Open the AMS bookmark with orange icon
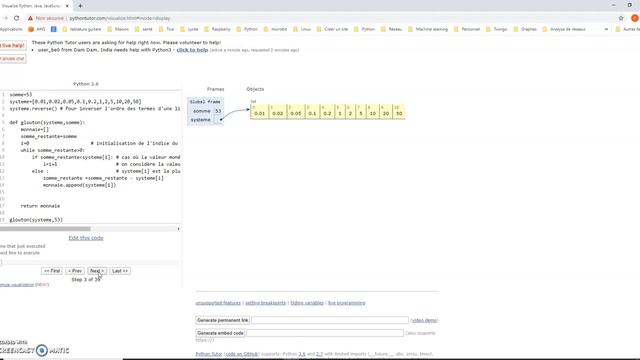The width and height of the screenshot is (640, 360). [x=37, y=29]
